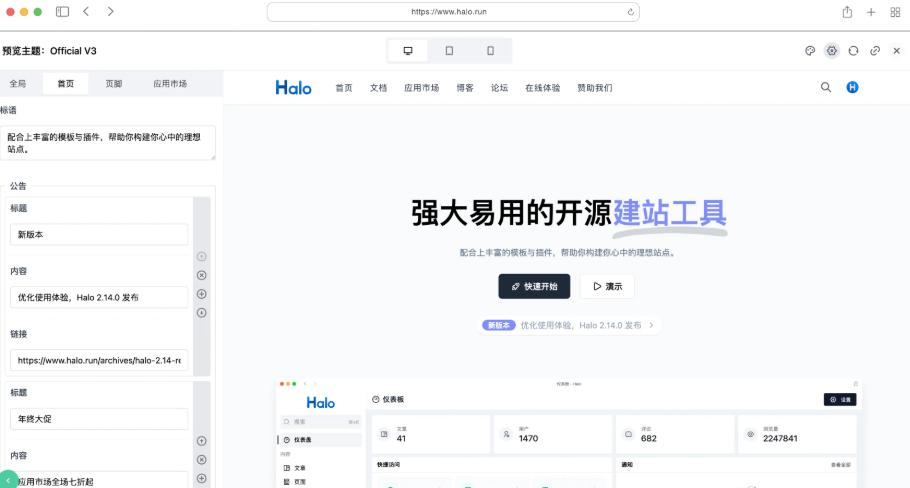Open 论坛 in the site navigation
Image resolution: width=910 pixels, height=488 pixels.
coord(499,88)
